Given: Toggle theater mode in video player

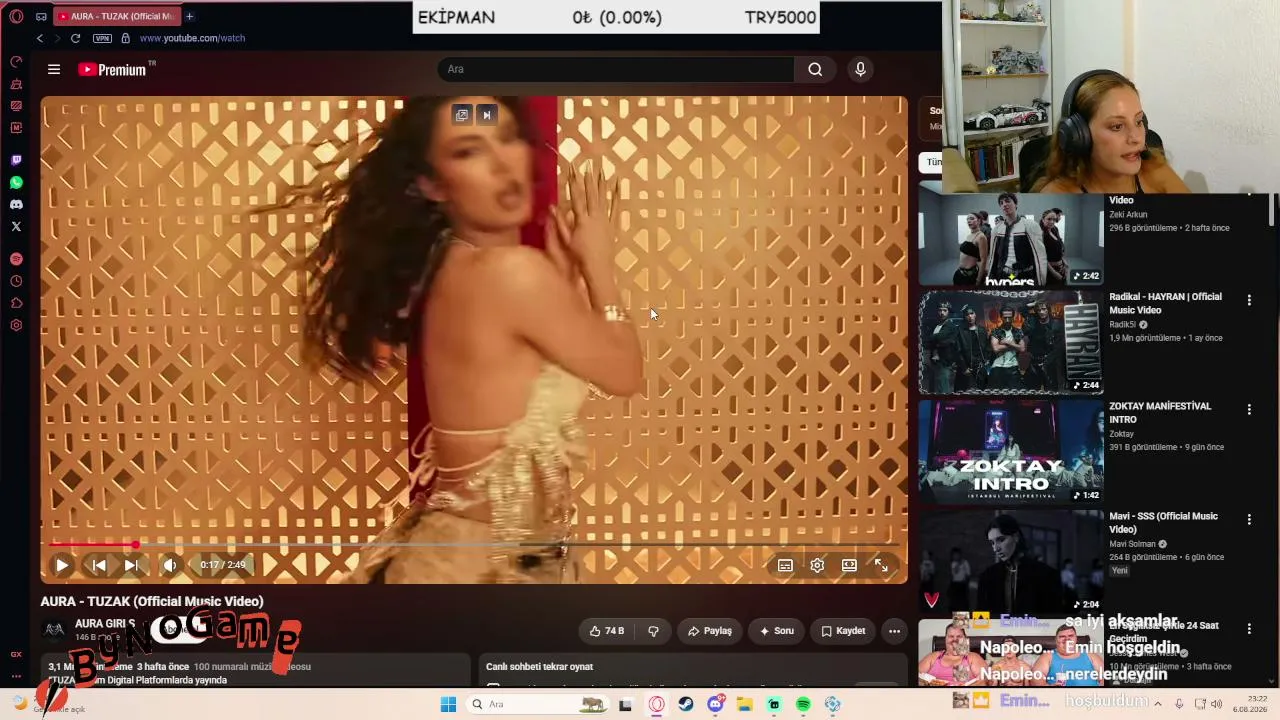Looking at the screenshot, I should [849, 565].
